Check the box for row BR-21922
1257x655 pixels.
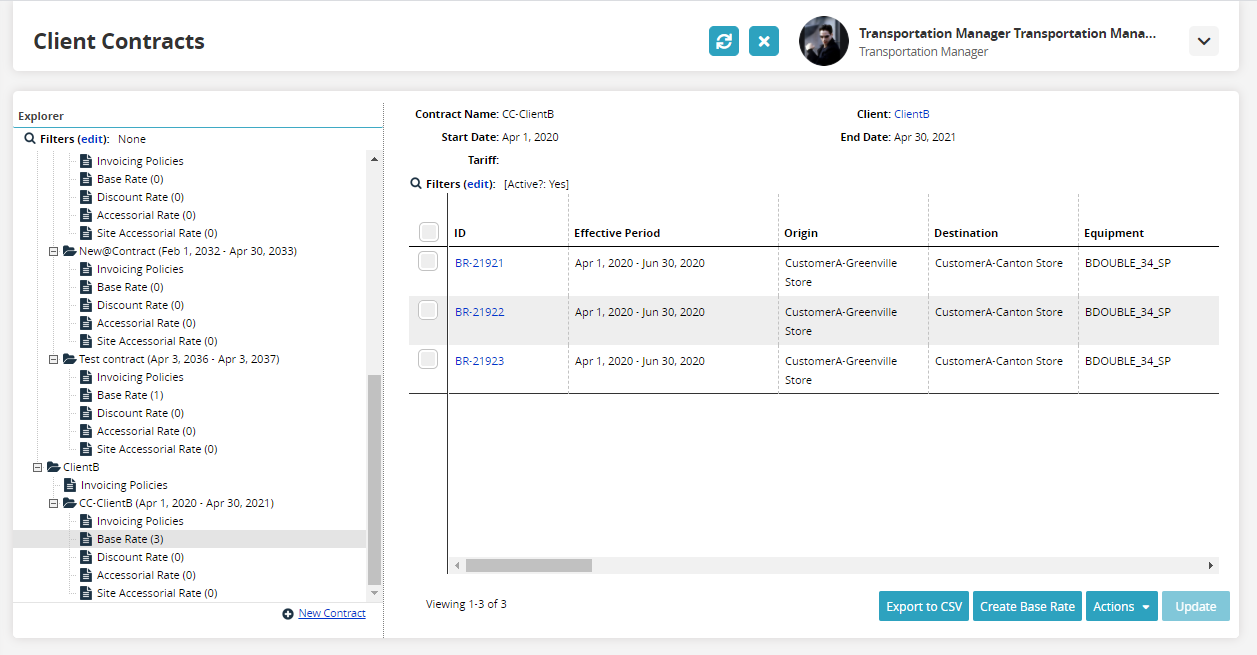click(428, 311)
